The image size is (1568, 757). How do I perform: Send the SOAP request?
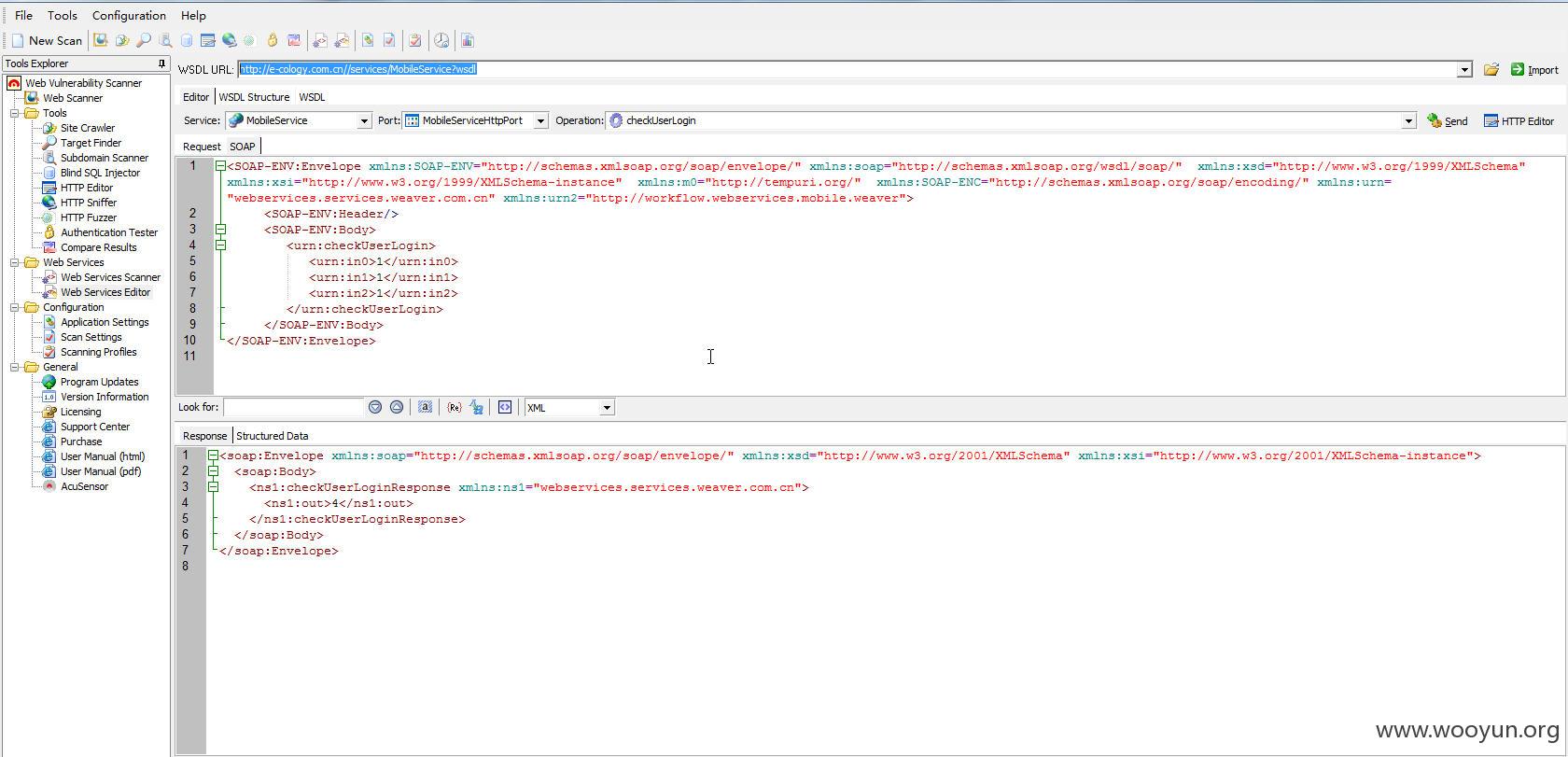pos(1448,120)
